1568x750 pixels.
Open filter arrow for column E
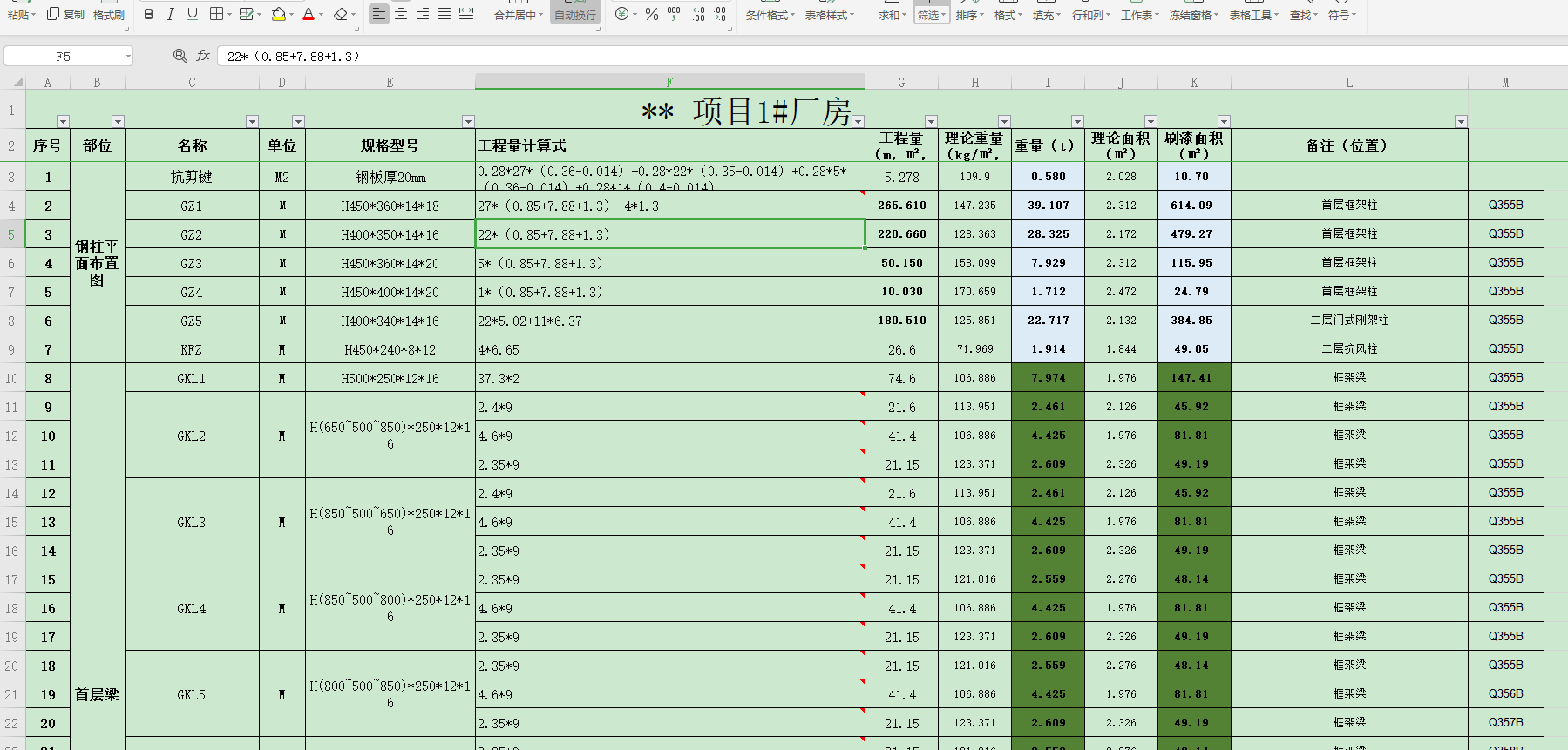click(468, 121)
